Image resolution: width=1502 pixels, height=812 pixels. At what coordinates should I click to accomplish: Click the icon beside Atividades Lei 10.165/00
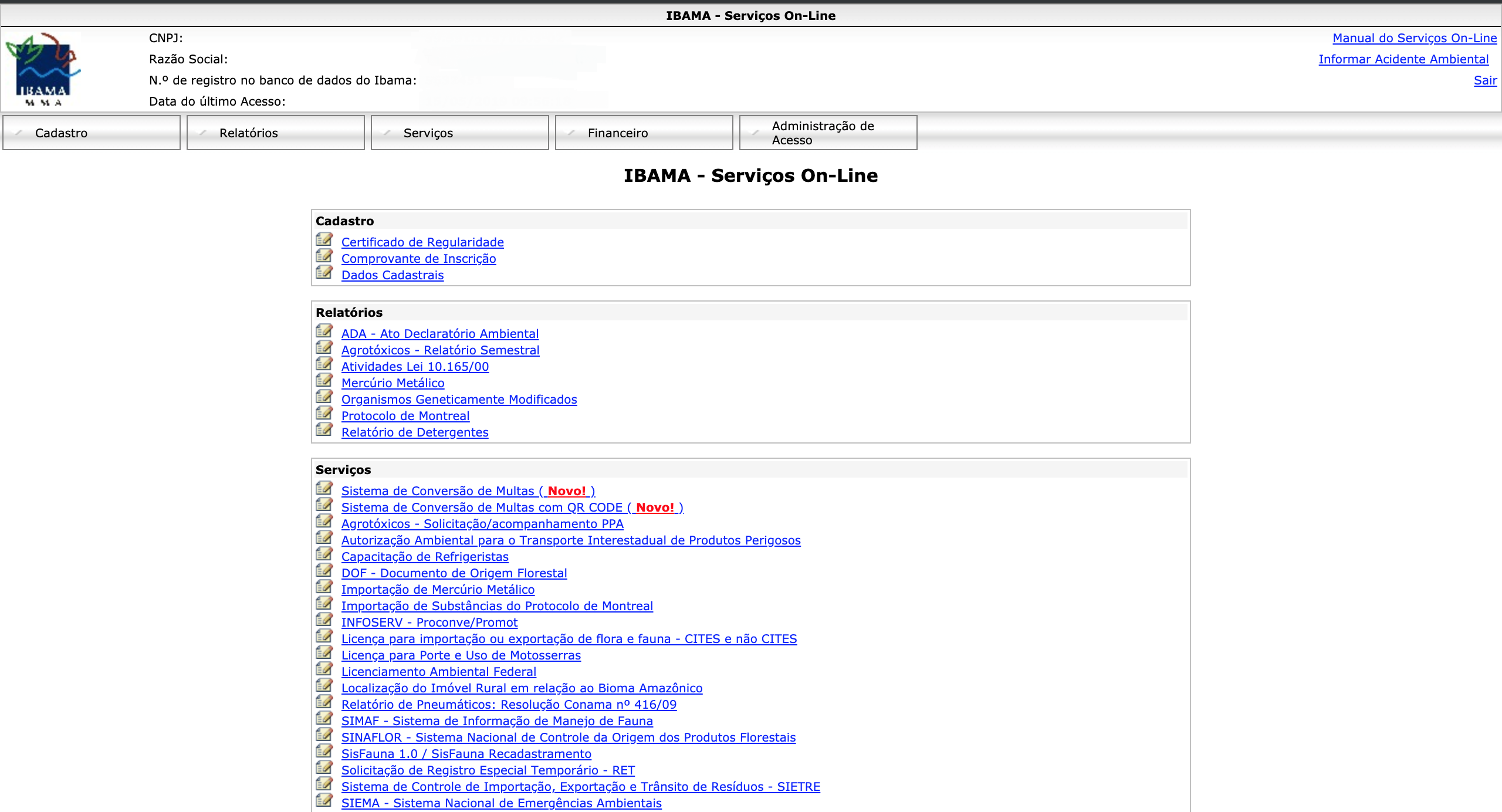324,364
